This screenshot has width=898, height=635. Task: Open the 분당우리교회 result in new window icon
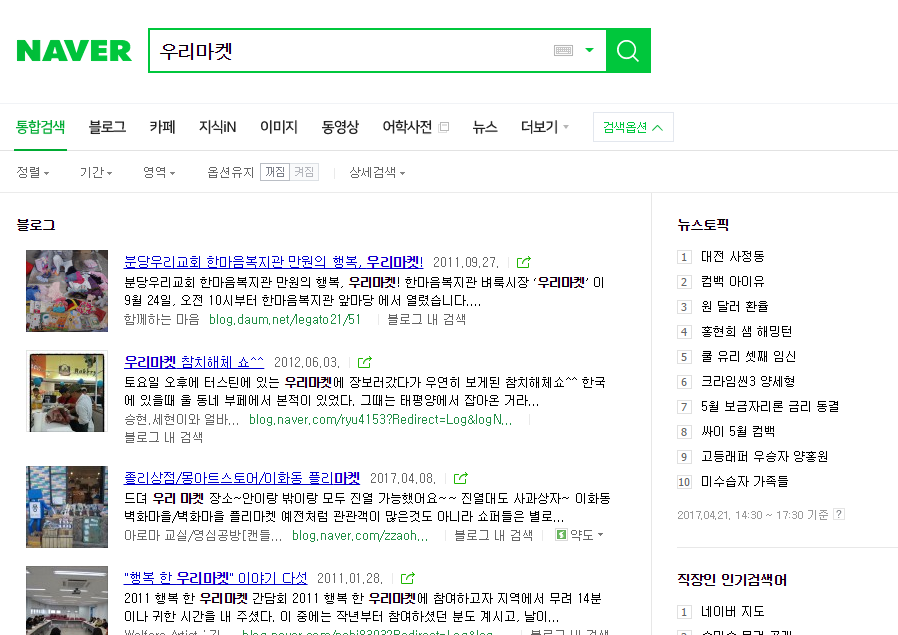coord(523,262)
